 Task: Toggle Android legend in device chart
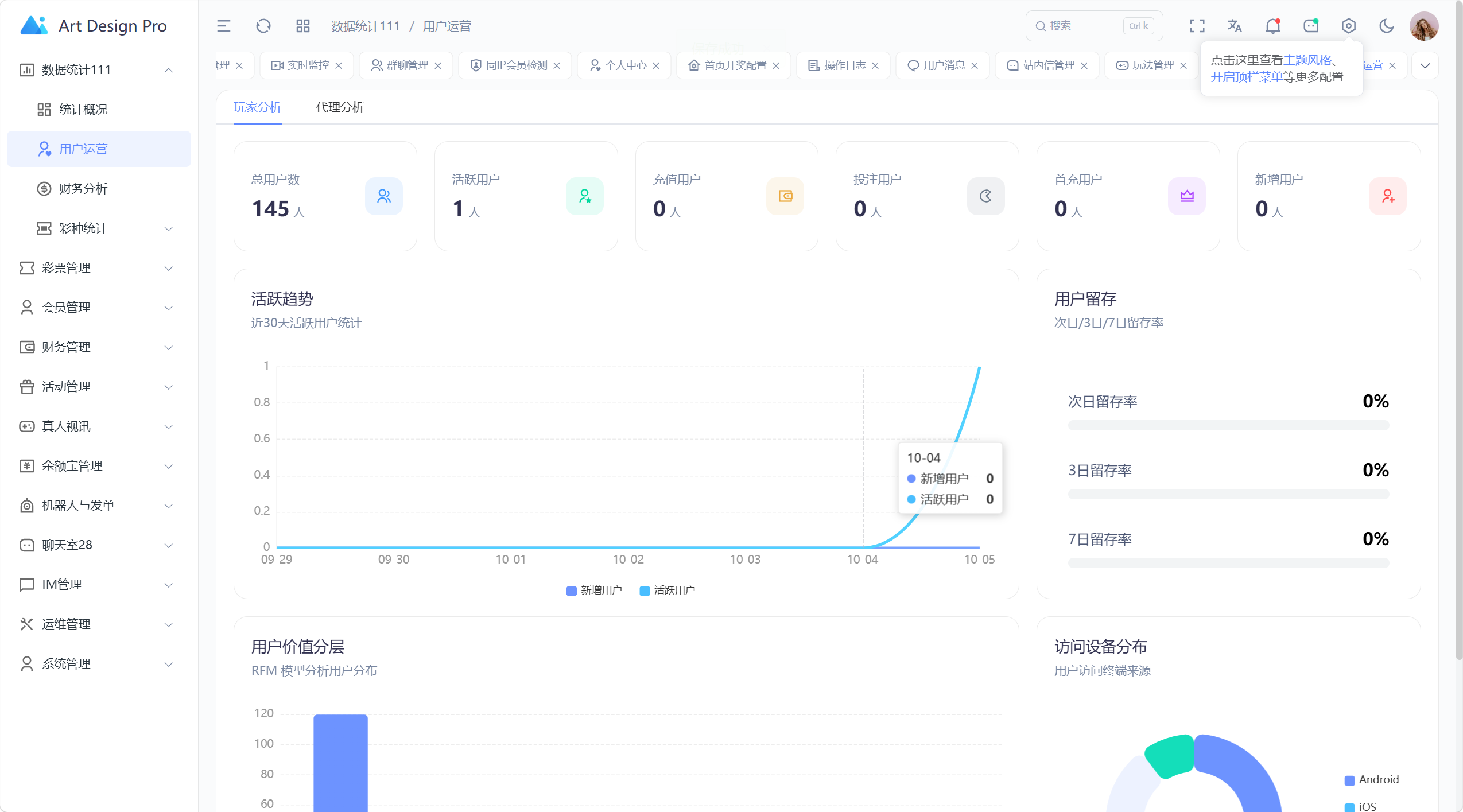1372,780
